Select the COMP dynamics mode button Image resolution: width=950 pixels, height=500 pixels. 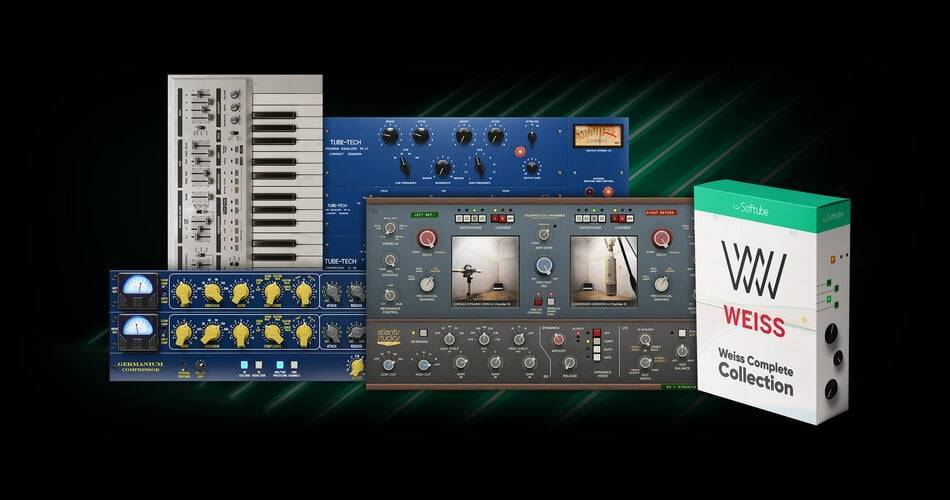pos(597,341)
